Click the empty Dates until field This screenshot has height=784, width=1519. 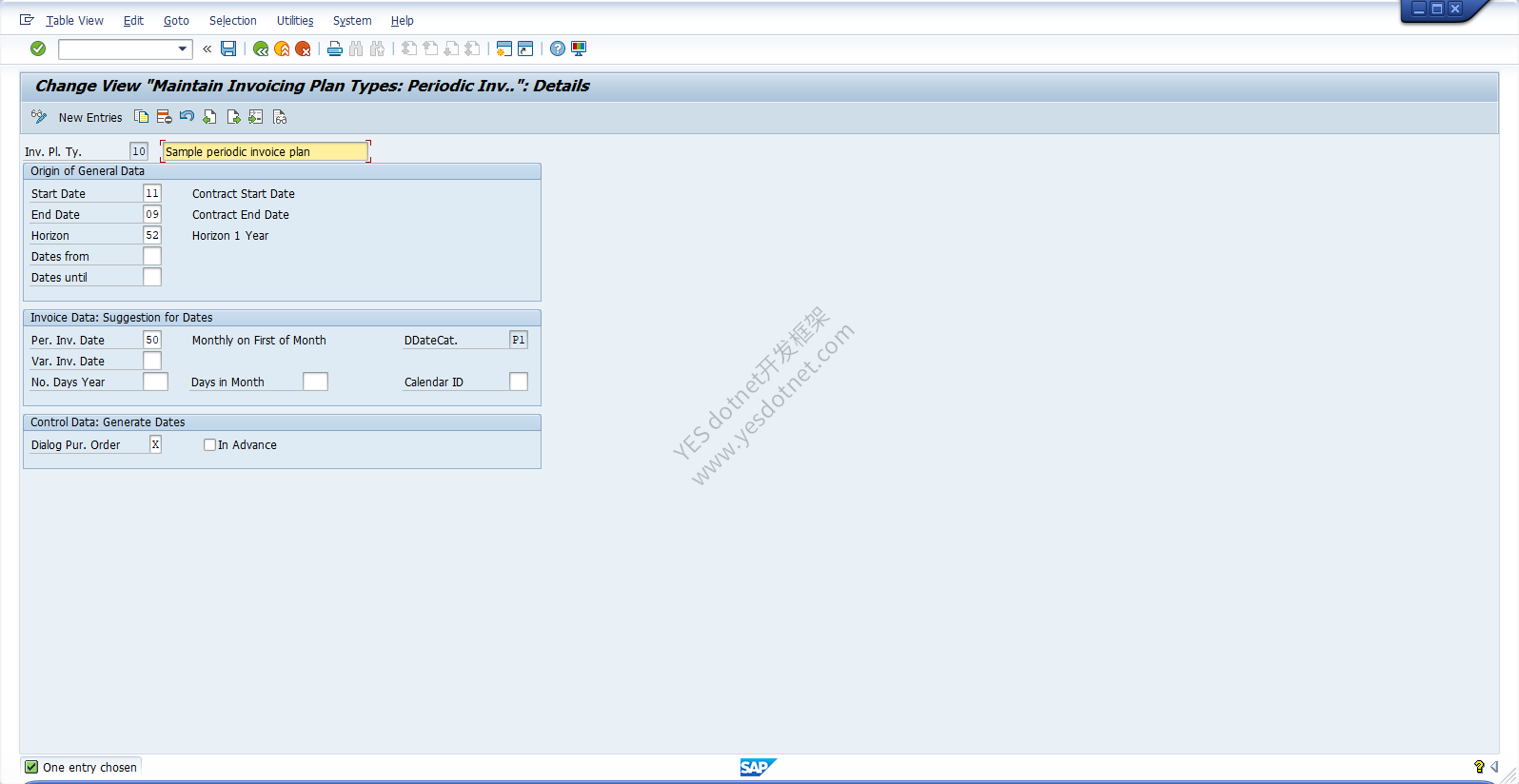[152, 277]
